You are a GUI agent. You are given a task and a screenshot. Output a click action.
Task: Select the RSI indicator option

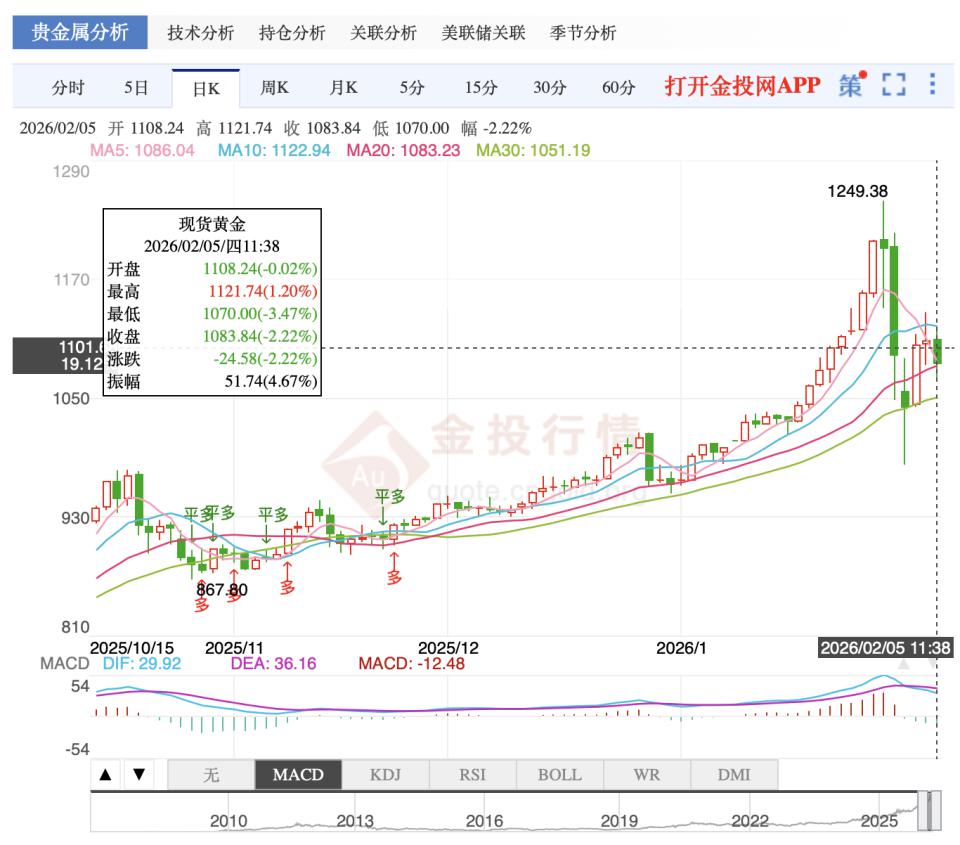point(473,775)
